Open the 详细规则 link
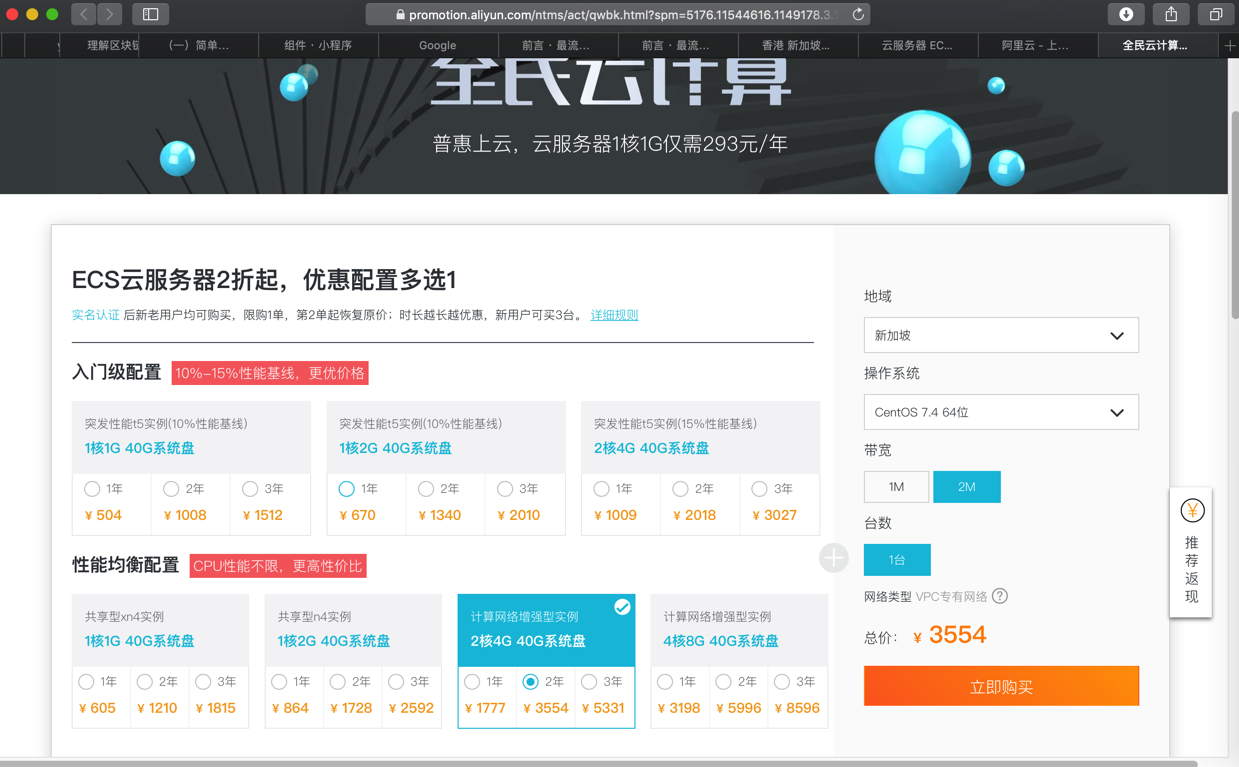 pos(614,315)
